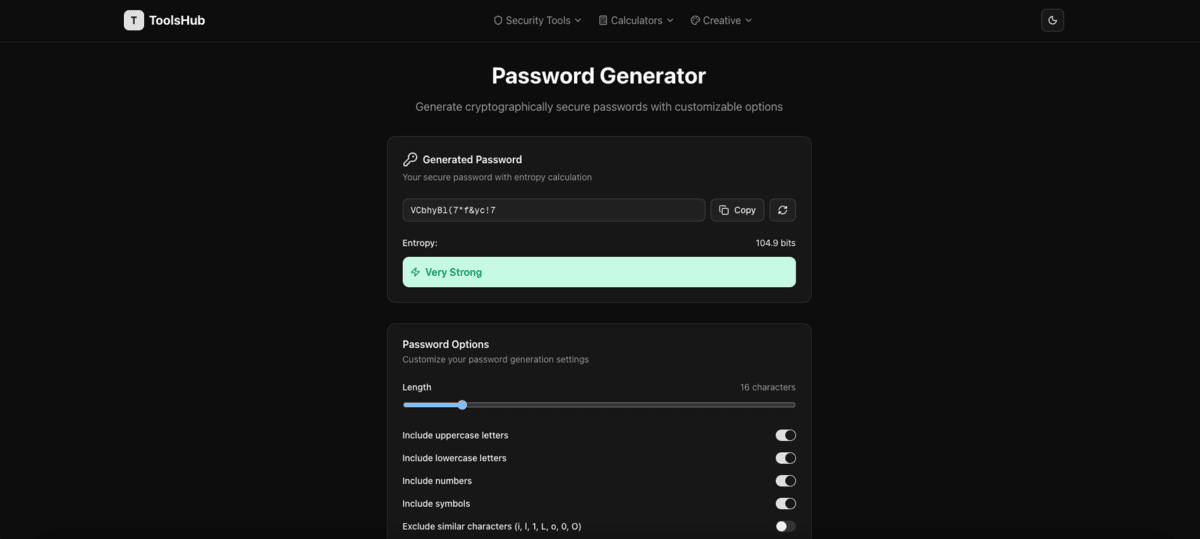Click the shield icon in Security Tools
This screenshot has height=539, width=1200.
tap(498, 20)
